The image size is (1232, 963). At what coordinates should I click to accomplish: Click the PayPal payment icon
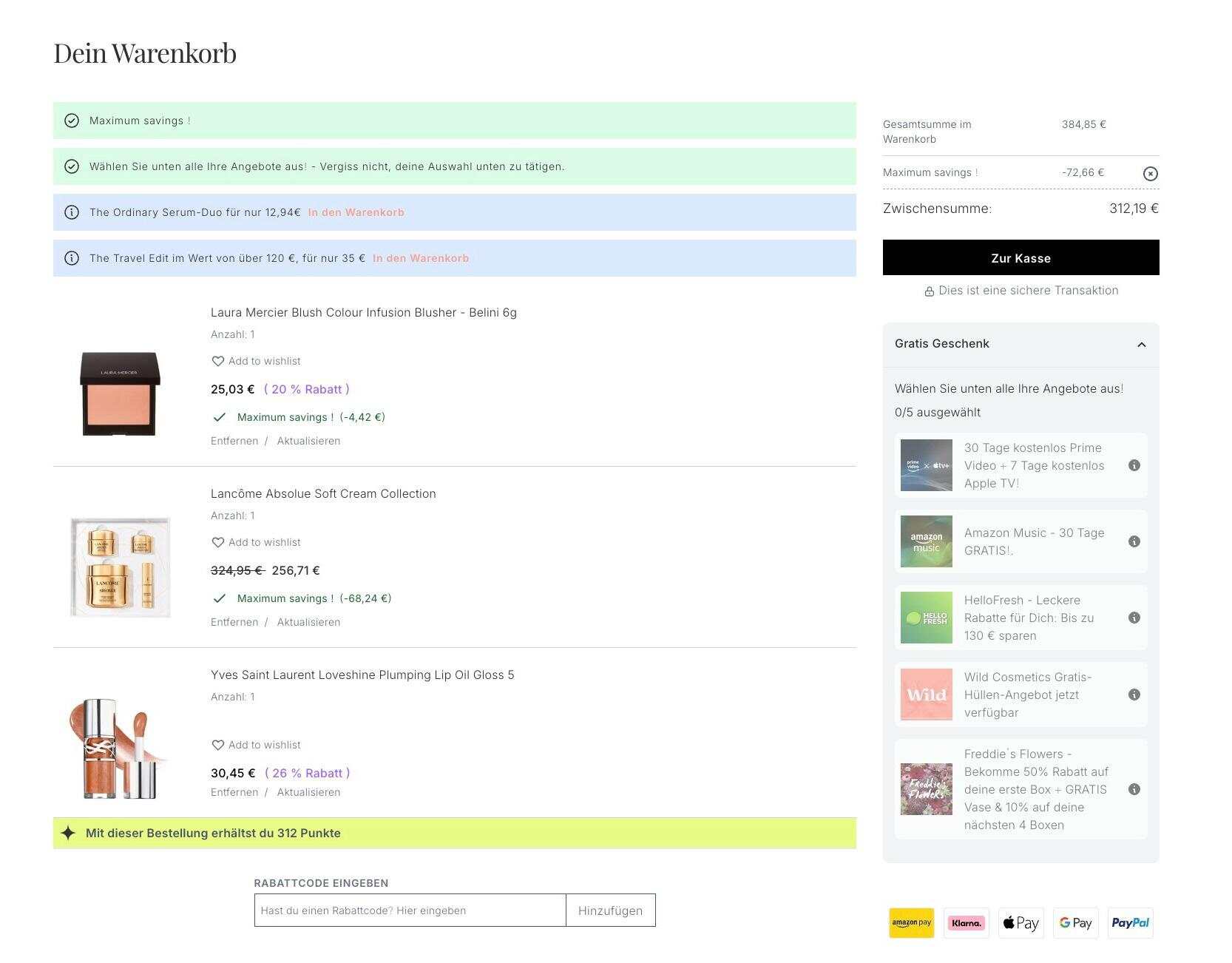1130,923
